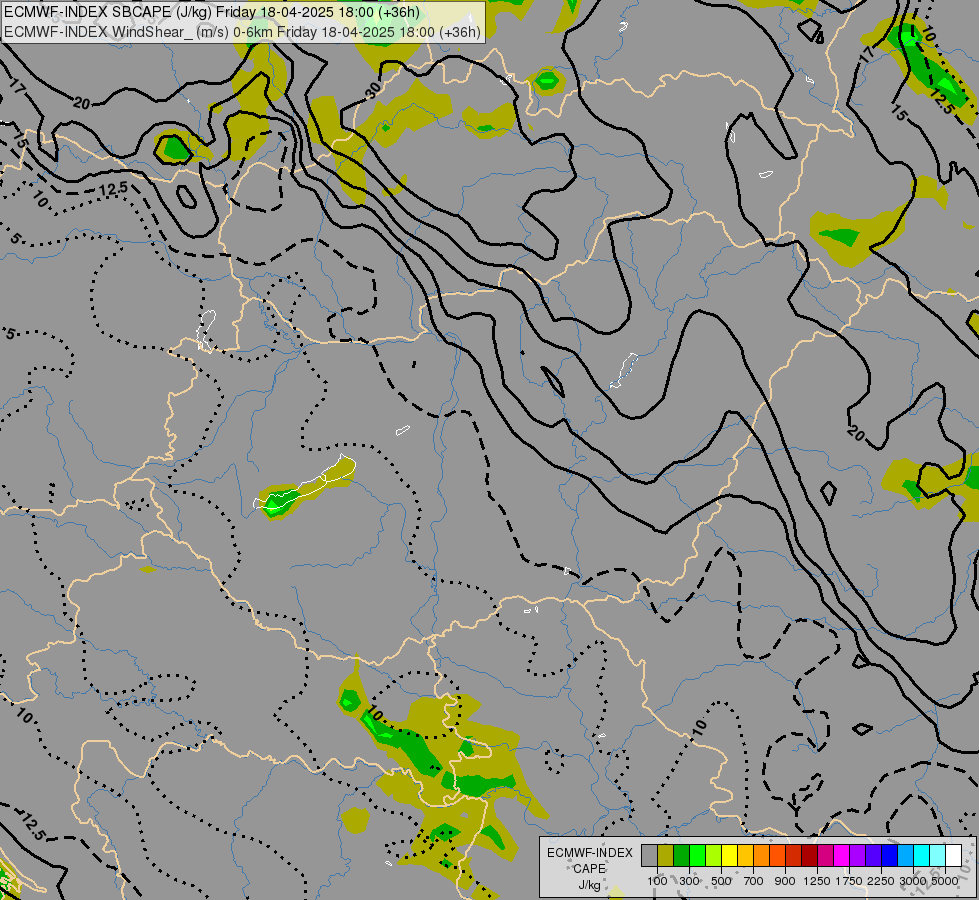Choose the dark red legend swatch

[x=809, y=855]
